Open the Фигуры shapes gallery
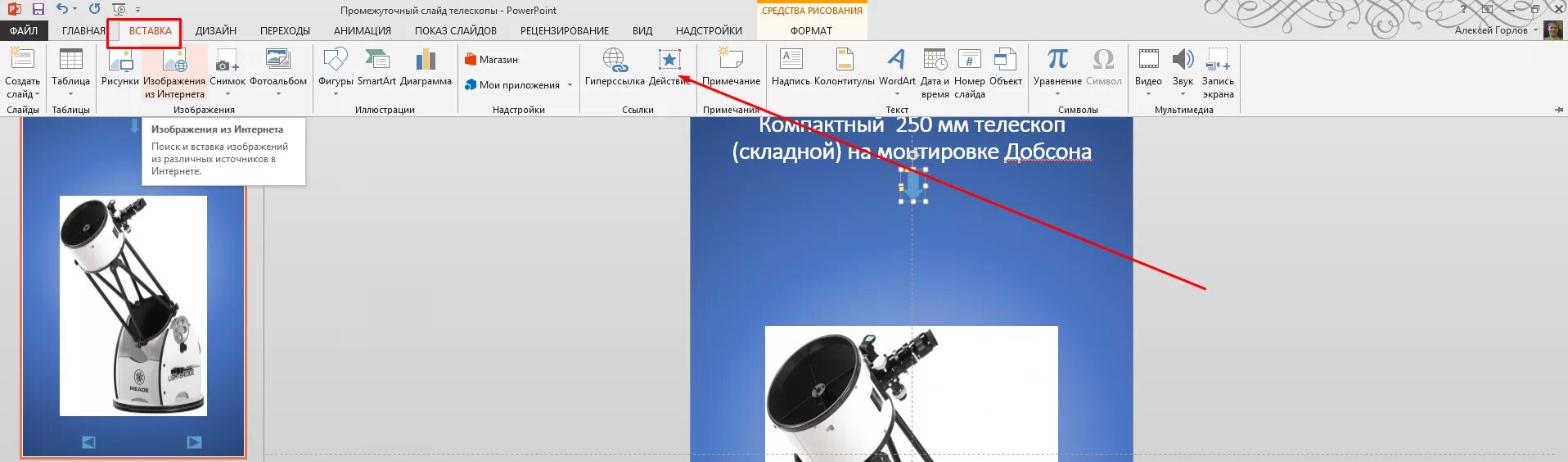The height and width of the screenshot is (462, 1568). [x=336, y=72]
